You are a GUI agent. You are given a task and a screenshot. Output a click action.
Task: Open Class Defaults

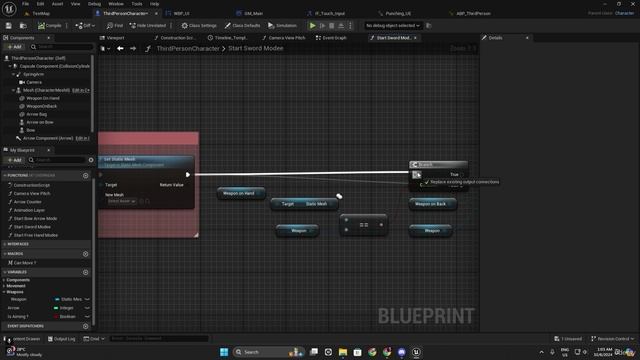(x=242, y=26)
